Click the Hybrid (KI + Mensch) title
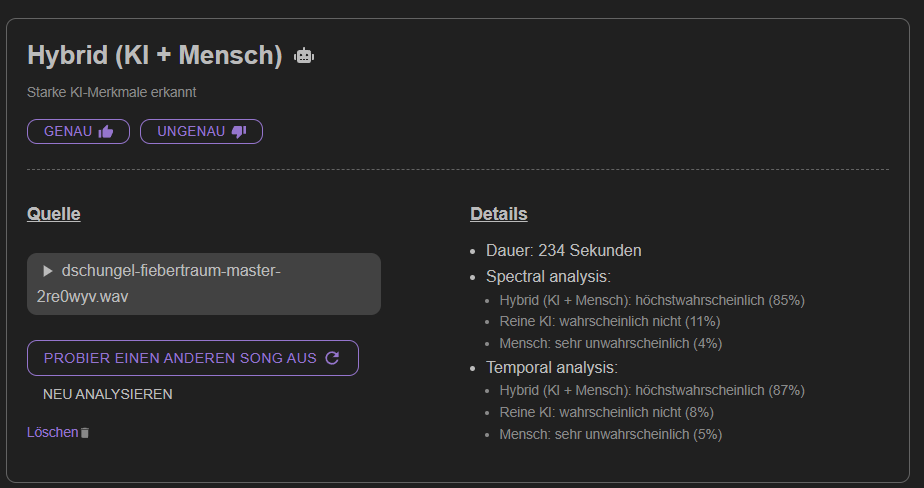 pyautogui.click(x=155, y=55)
